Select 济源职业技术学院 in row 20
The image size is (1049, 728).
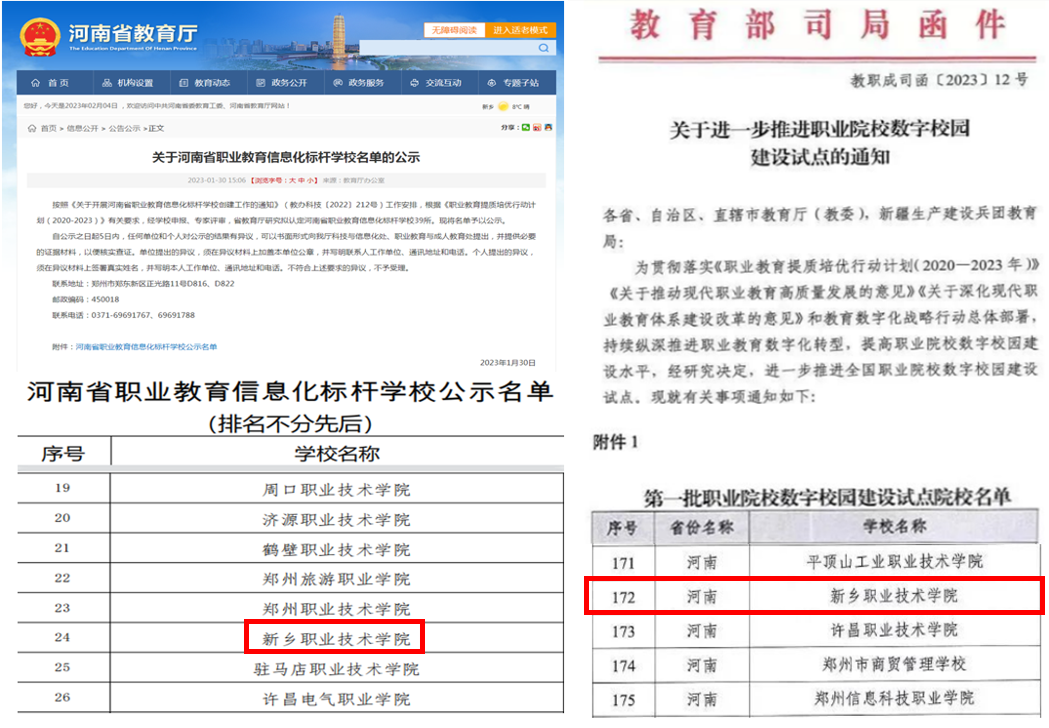point(337,520)
